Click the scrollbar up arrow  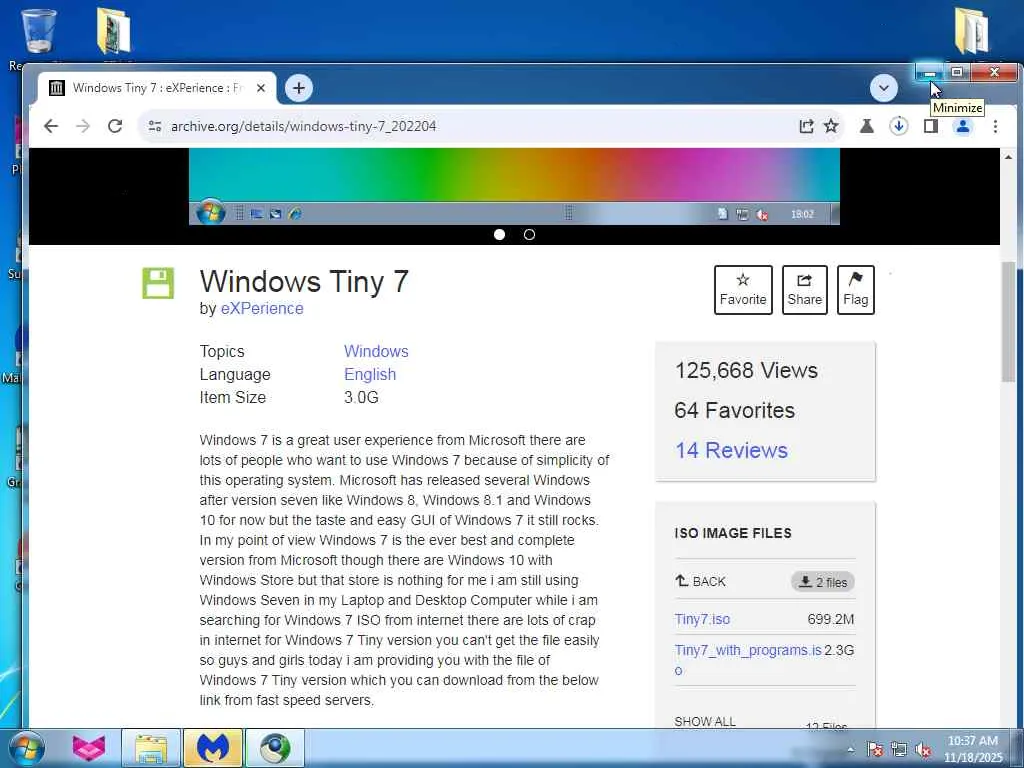[1008, 157]
